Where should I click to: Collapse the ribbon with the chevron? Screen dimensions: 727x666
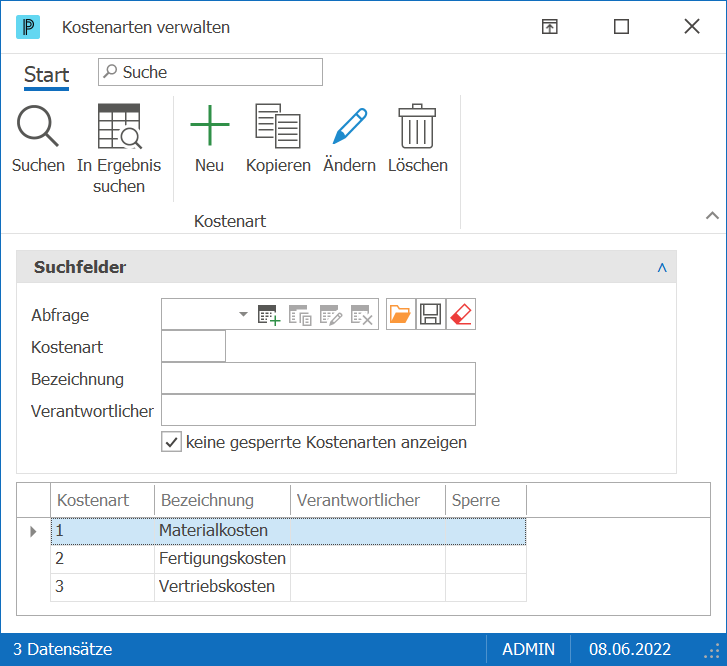[x=712, y=216]
